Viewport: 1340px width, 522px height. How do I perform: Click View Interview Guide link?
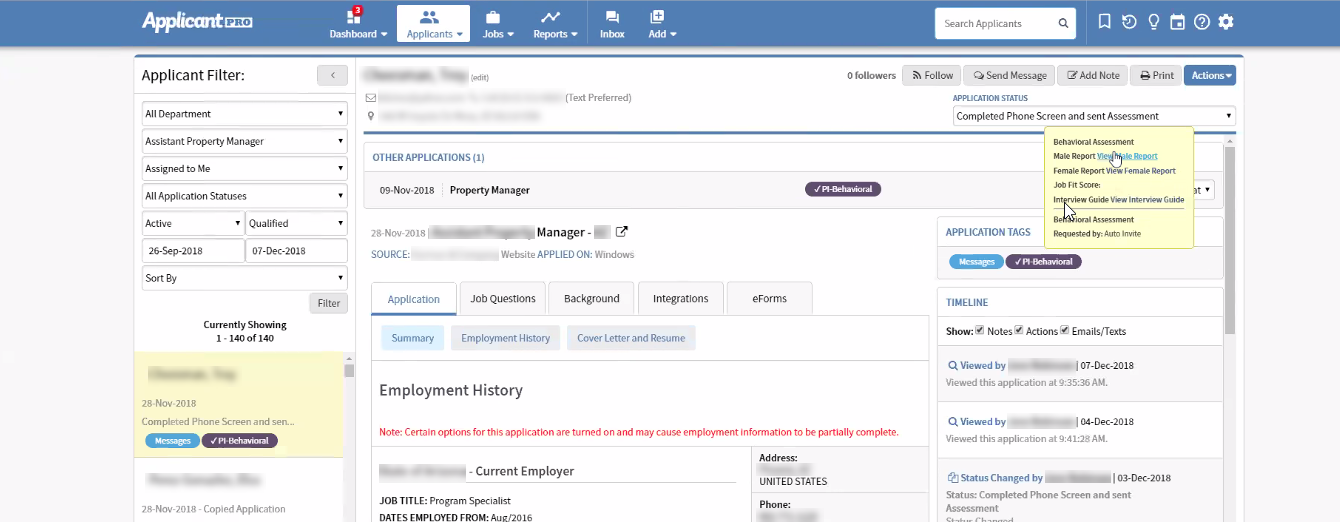pos(1147,200)
